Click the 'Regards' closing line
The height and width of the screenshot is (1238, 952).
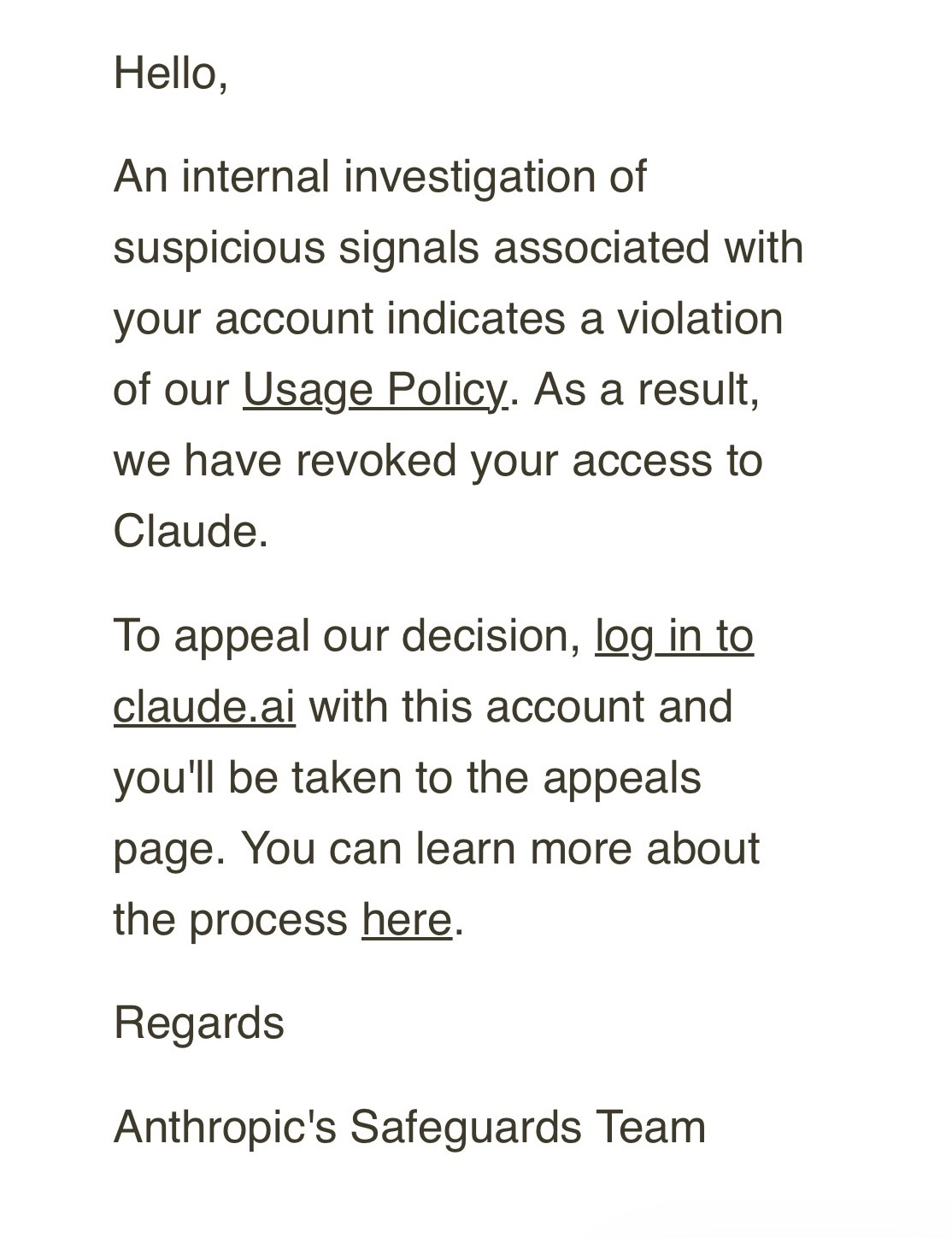[x=198, y=1024]
